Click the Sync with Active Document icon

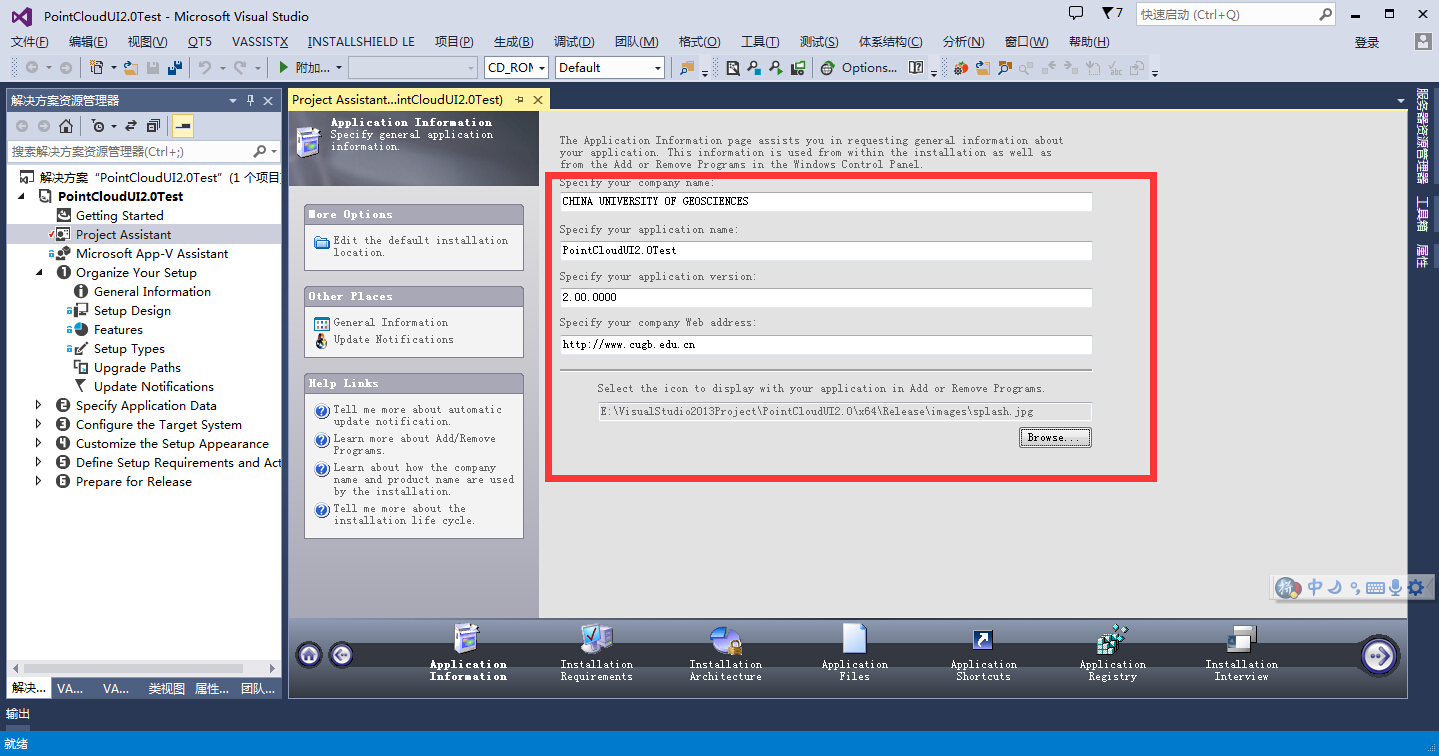click(130, 126)
